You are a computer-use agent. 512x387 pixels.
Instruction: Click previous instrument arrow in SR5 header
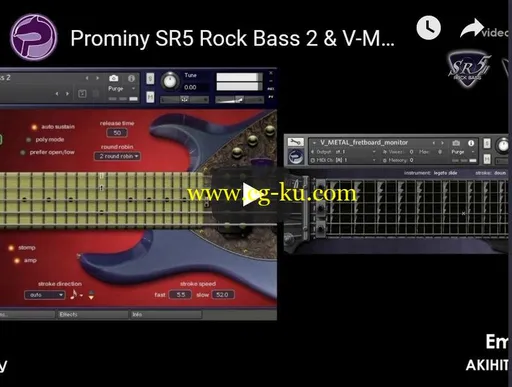(x=87, y=78)
